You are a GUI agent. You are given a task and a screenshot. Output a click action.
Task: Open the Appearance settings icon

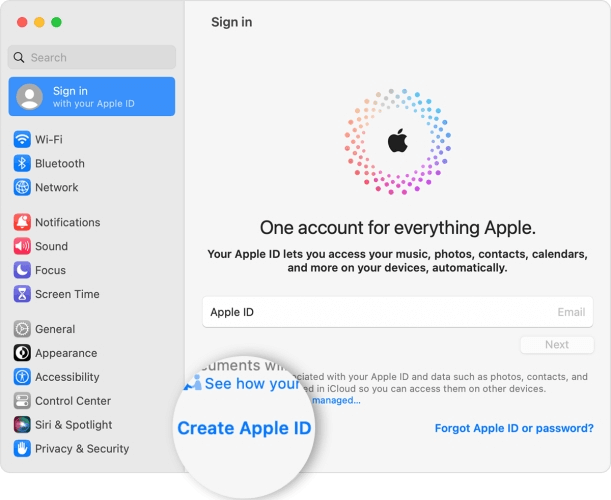click(22, 353)
